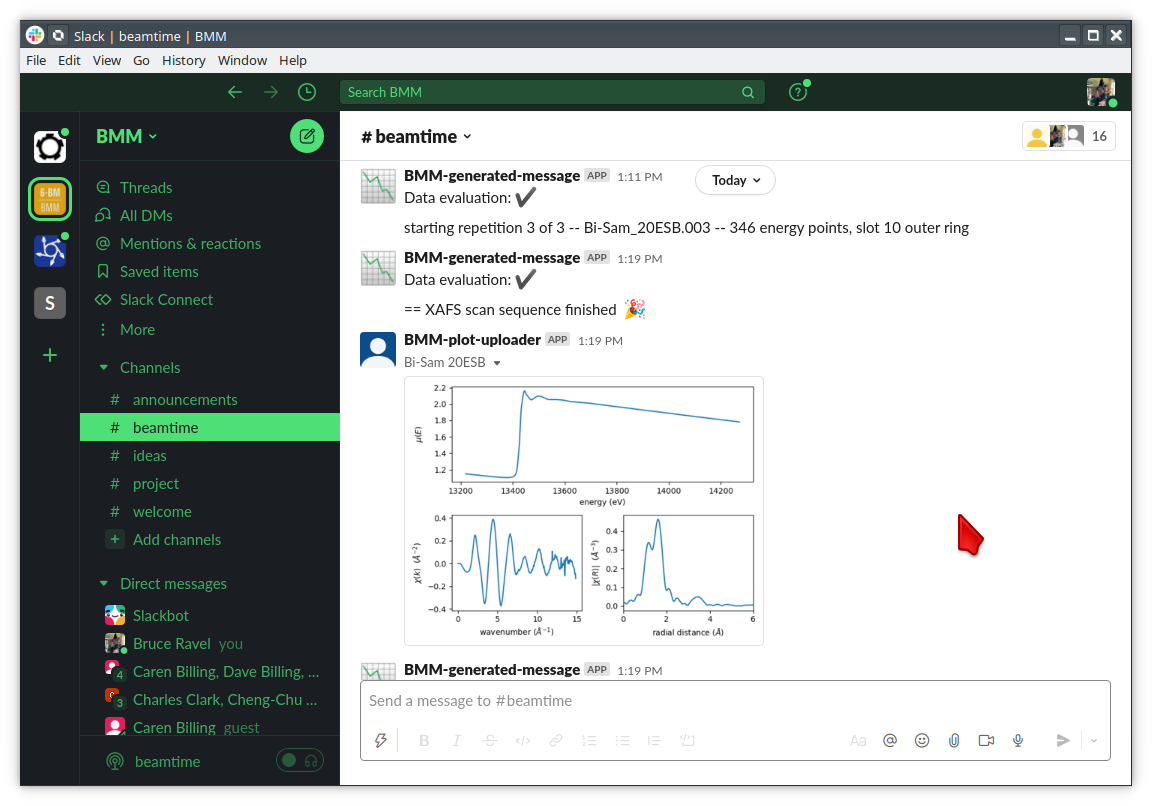Insert inline code formatting
Viewport: 1152px width, 806px height.
point(523,741)
